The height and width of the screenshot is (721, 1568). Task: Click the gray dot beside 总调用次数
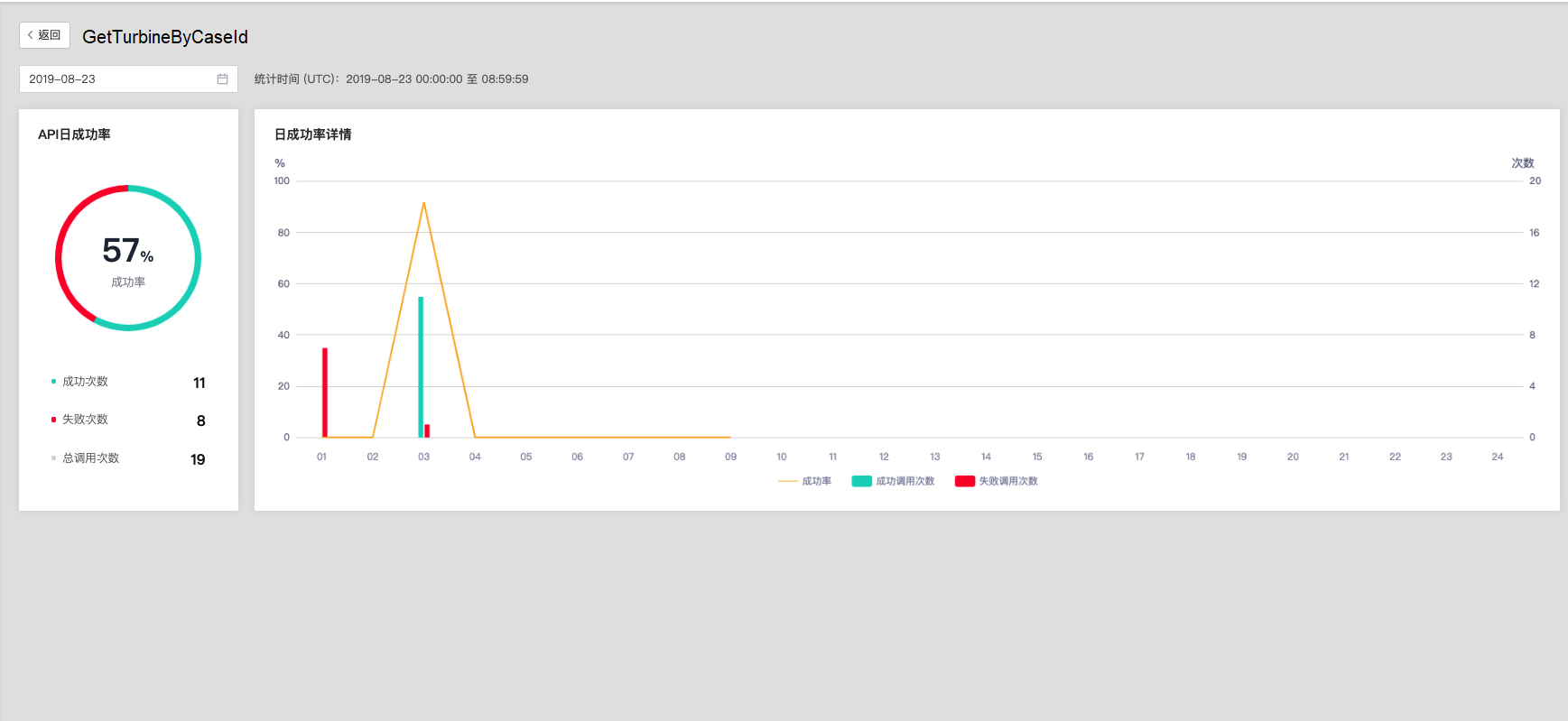[53, 458]
